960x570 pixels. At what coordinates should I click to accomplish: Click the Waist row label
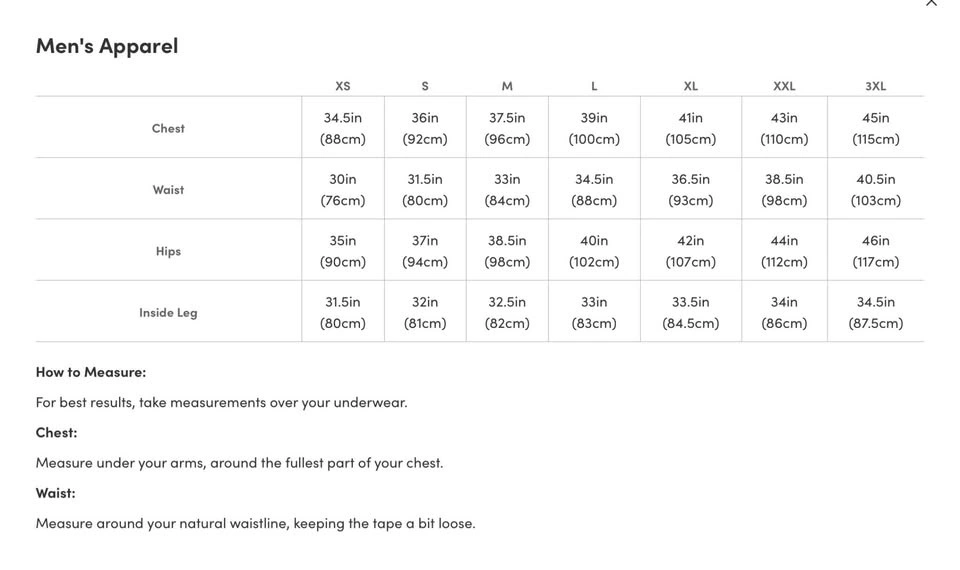pos(168,189)
